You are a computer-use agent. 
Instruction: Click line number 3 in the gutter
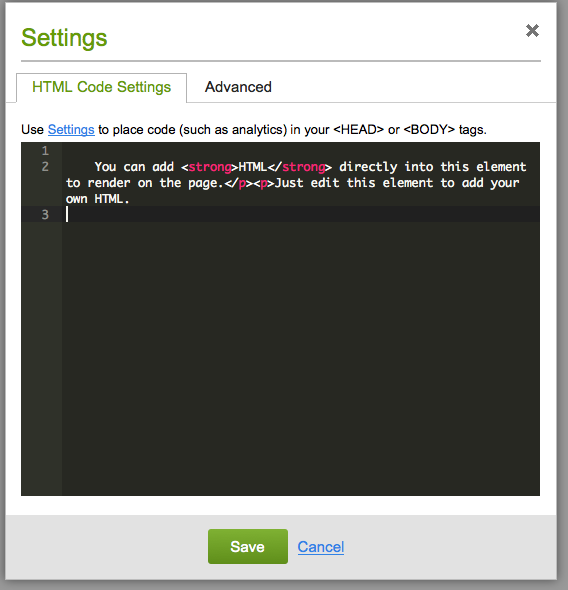click(45, 214)
